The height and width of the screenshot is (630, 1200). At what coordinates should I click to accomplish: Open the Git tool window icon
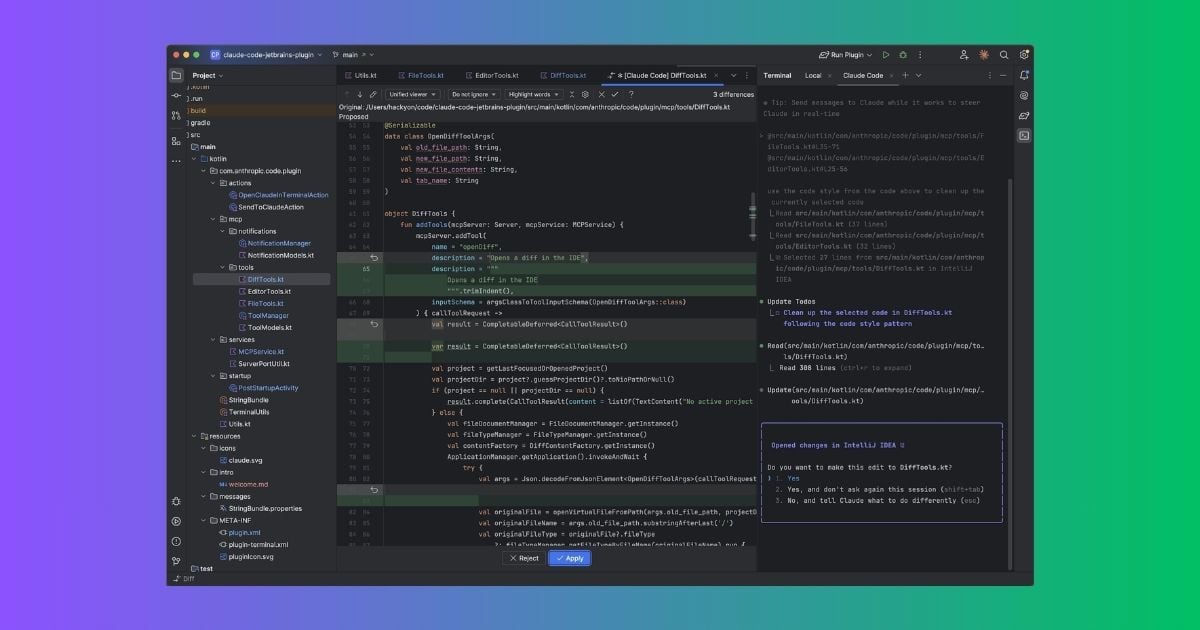click(176, 561)
